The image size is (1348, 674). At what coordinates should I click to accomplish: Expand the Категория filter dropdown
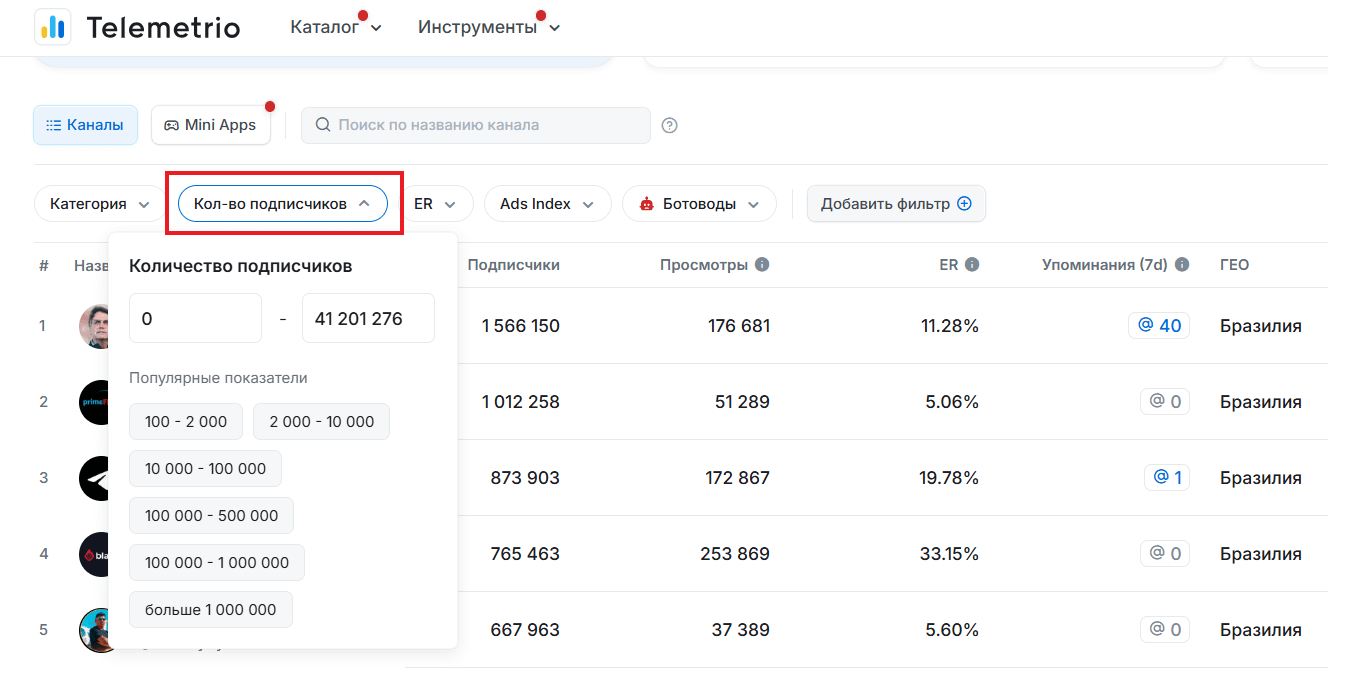click(99, 204)
